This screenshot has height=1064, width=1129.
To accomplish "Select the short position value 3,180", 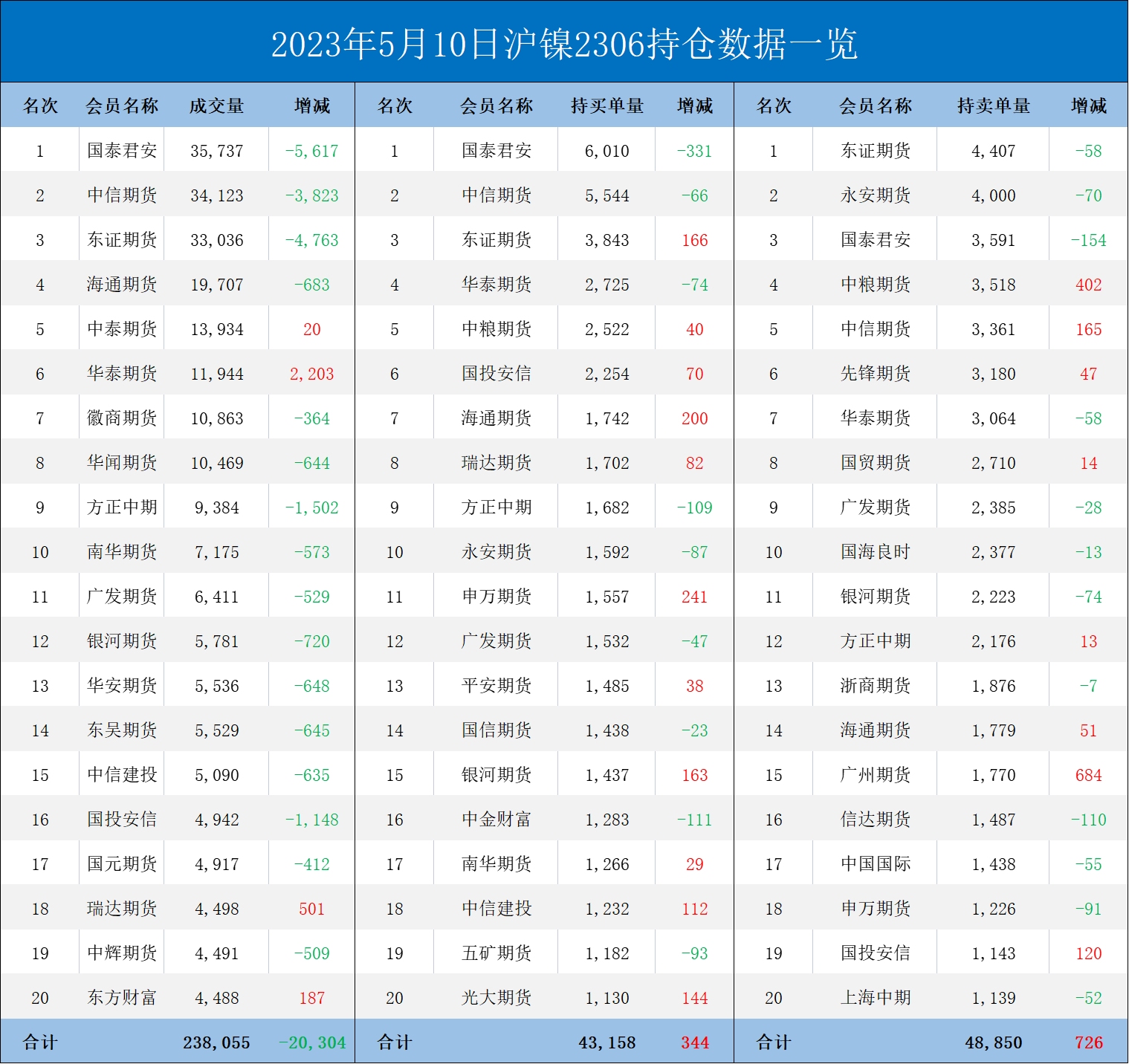I will tap(993, 374).
